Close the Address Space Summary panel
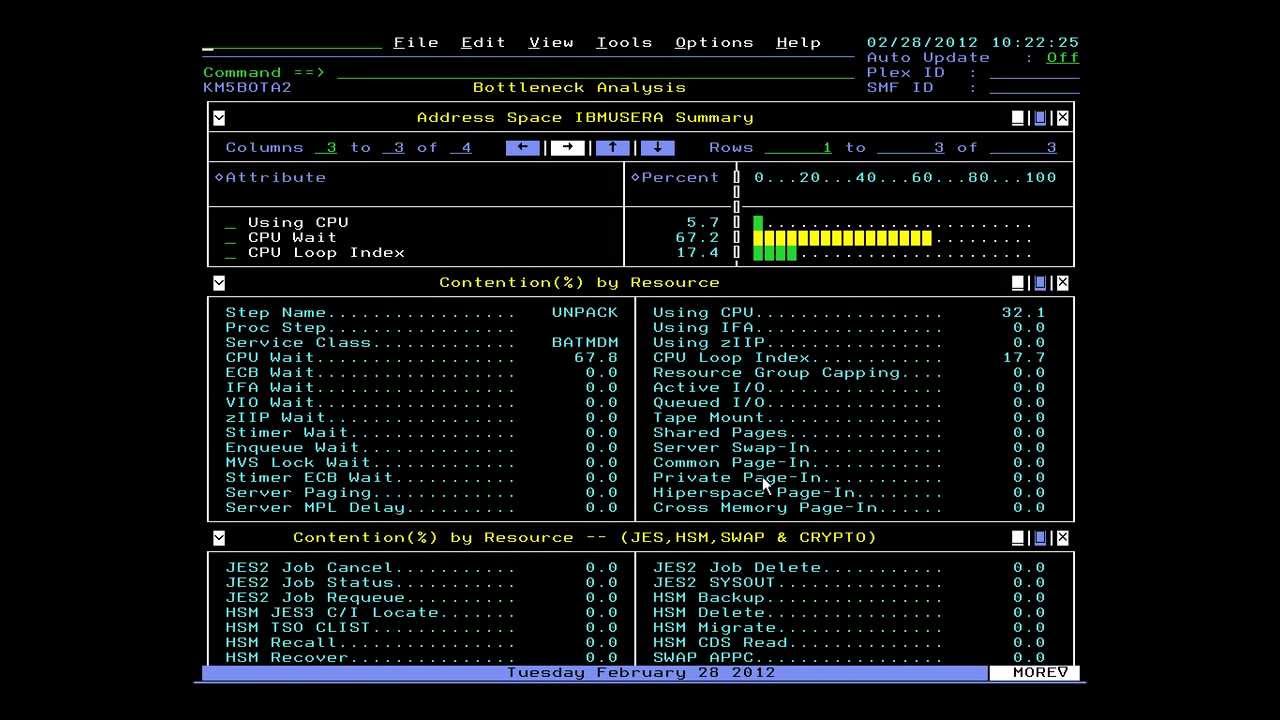The height and width of the screenshot is (720, 1280). point(1062,118)
